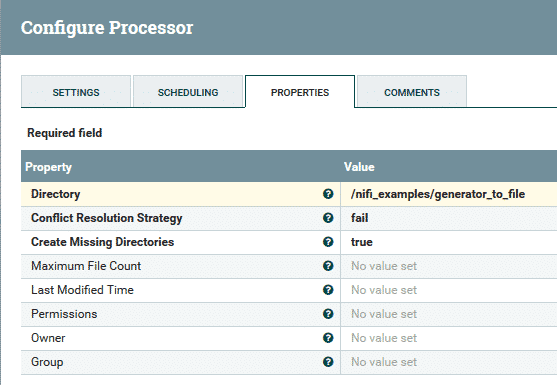Open help icon for Maximum File Count
The image size is (557, 385).
coord(328,266)
